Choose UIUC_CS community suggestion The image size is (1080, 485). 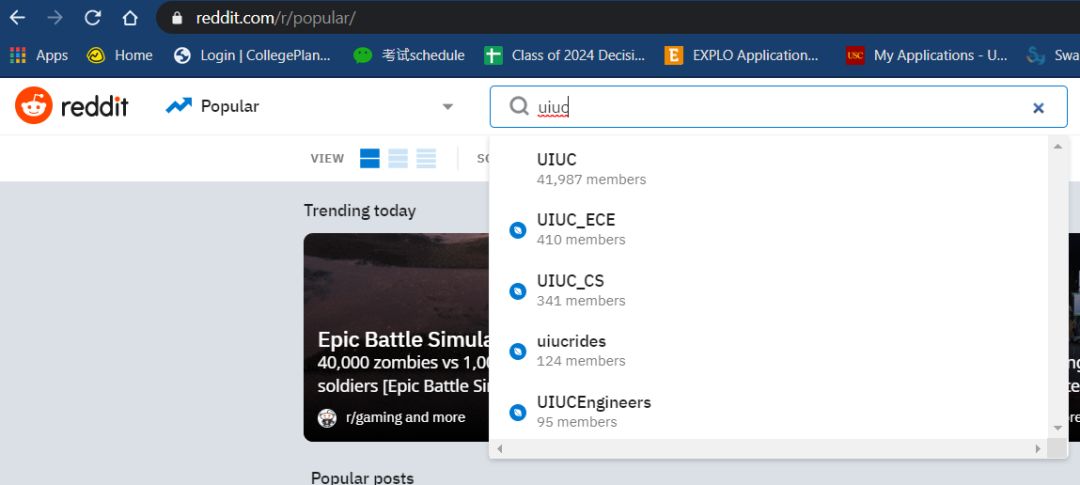tap(570, 289)
